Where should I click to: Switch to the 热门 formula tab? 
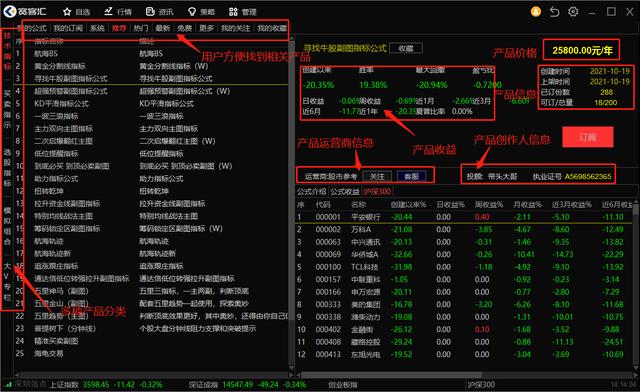pos(141,28)
